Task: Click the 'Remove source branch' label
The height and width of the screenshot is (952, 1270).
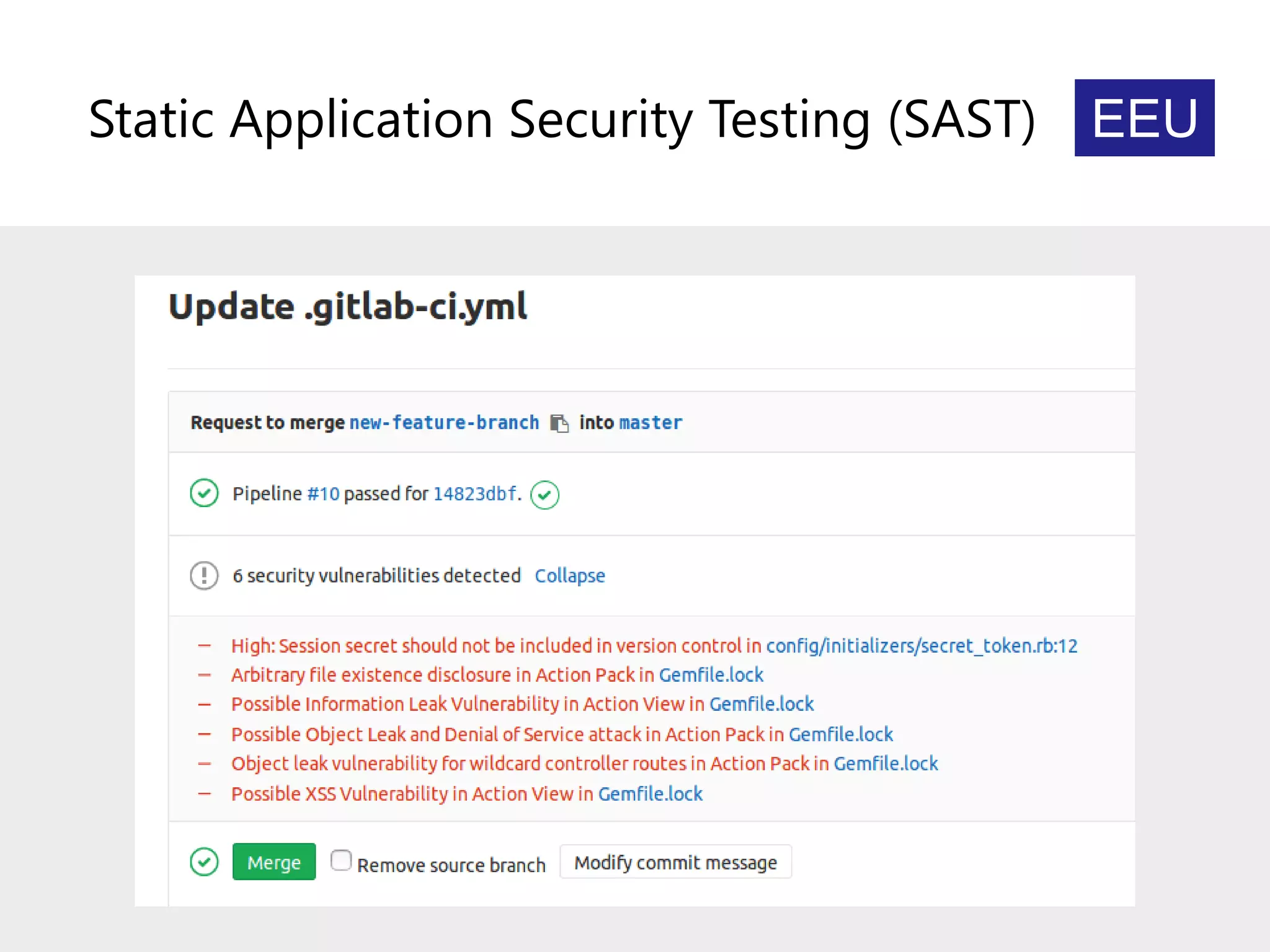Action: 451,865
